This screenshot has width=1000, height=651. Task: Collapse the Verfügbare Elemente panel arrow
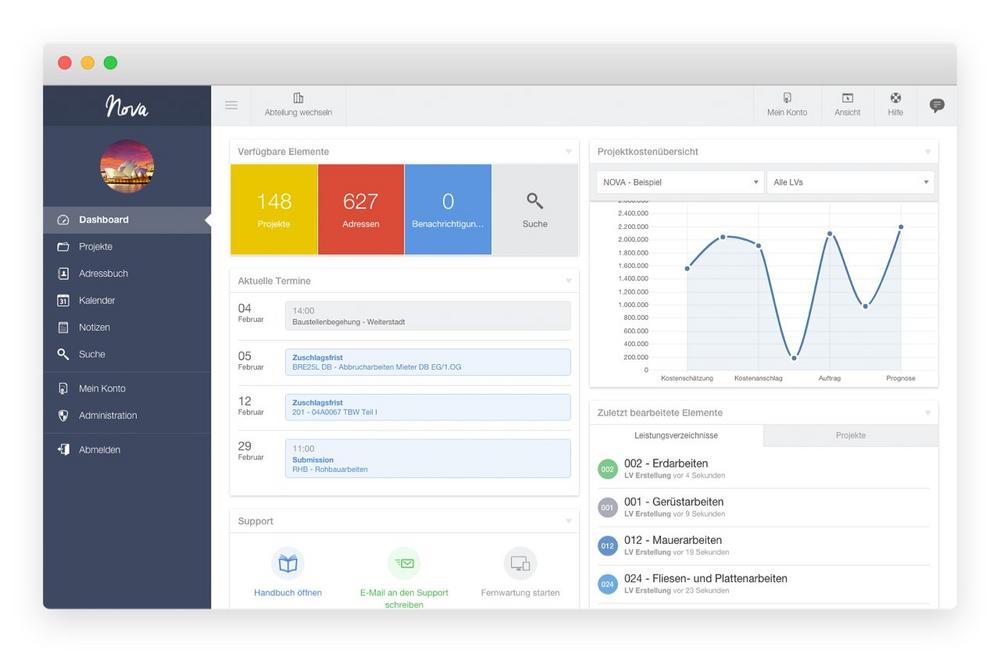(x=568, y=152)
